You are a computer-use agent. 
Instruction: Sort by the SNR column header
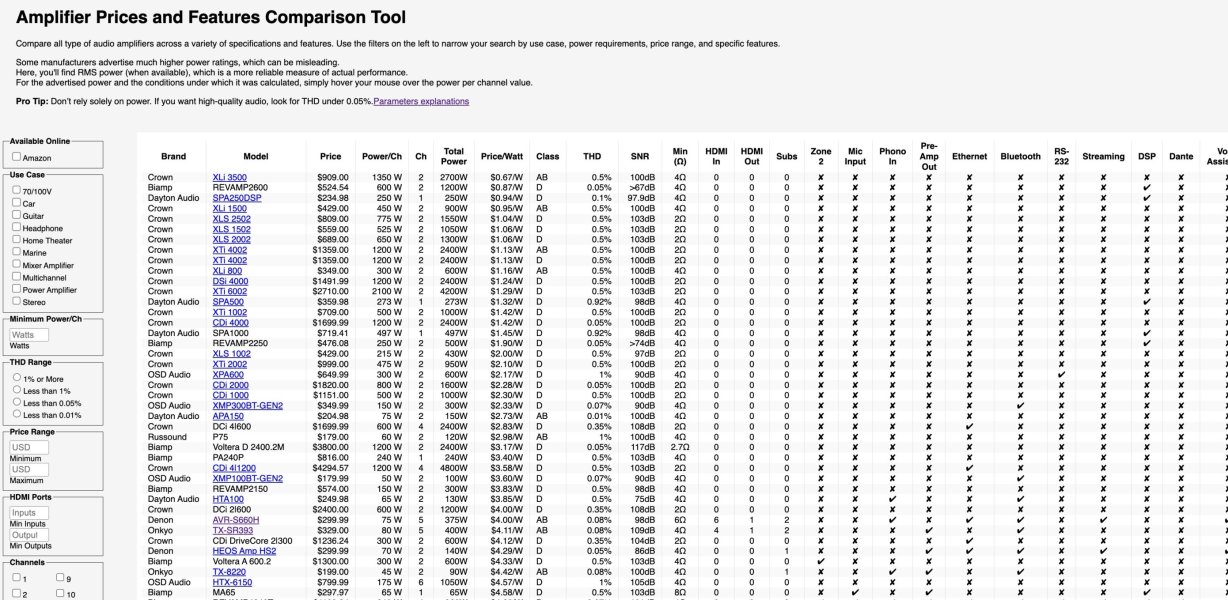(639, 156)
